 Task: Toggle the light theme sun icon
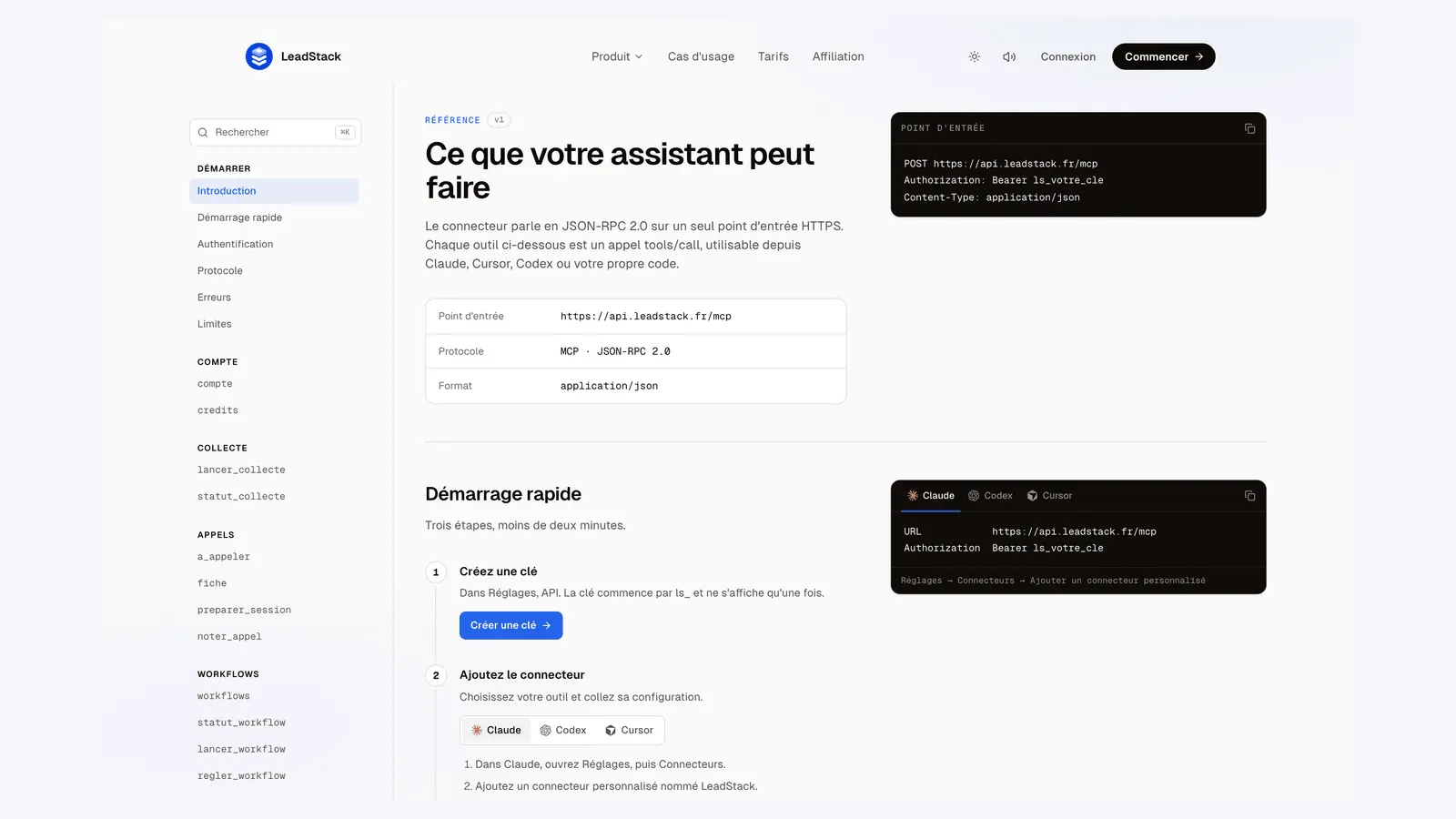coord(975,56)
